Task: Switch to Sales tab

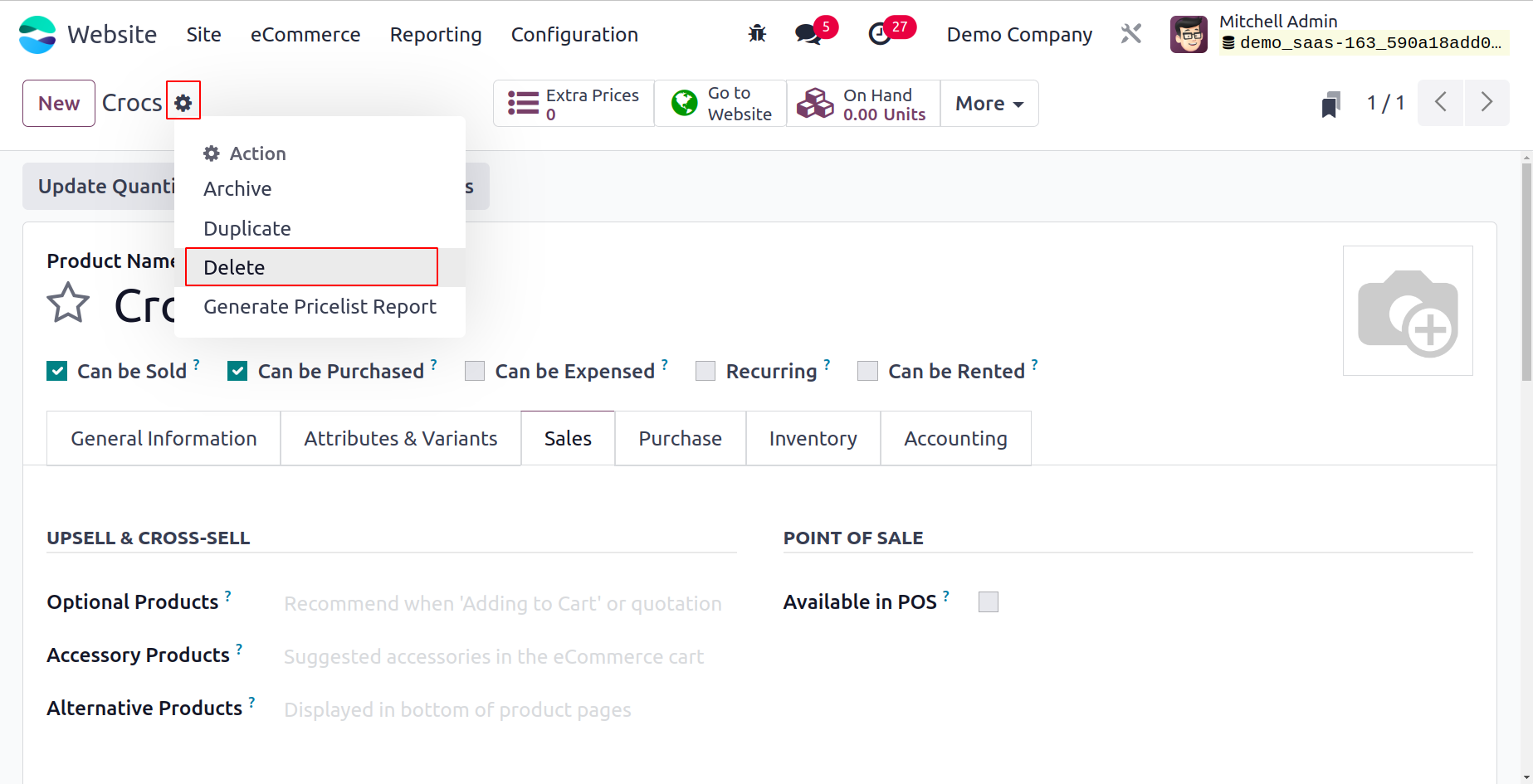Action: (x=568, y=438)
